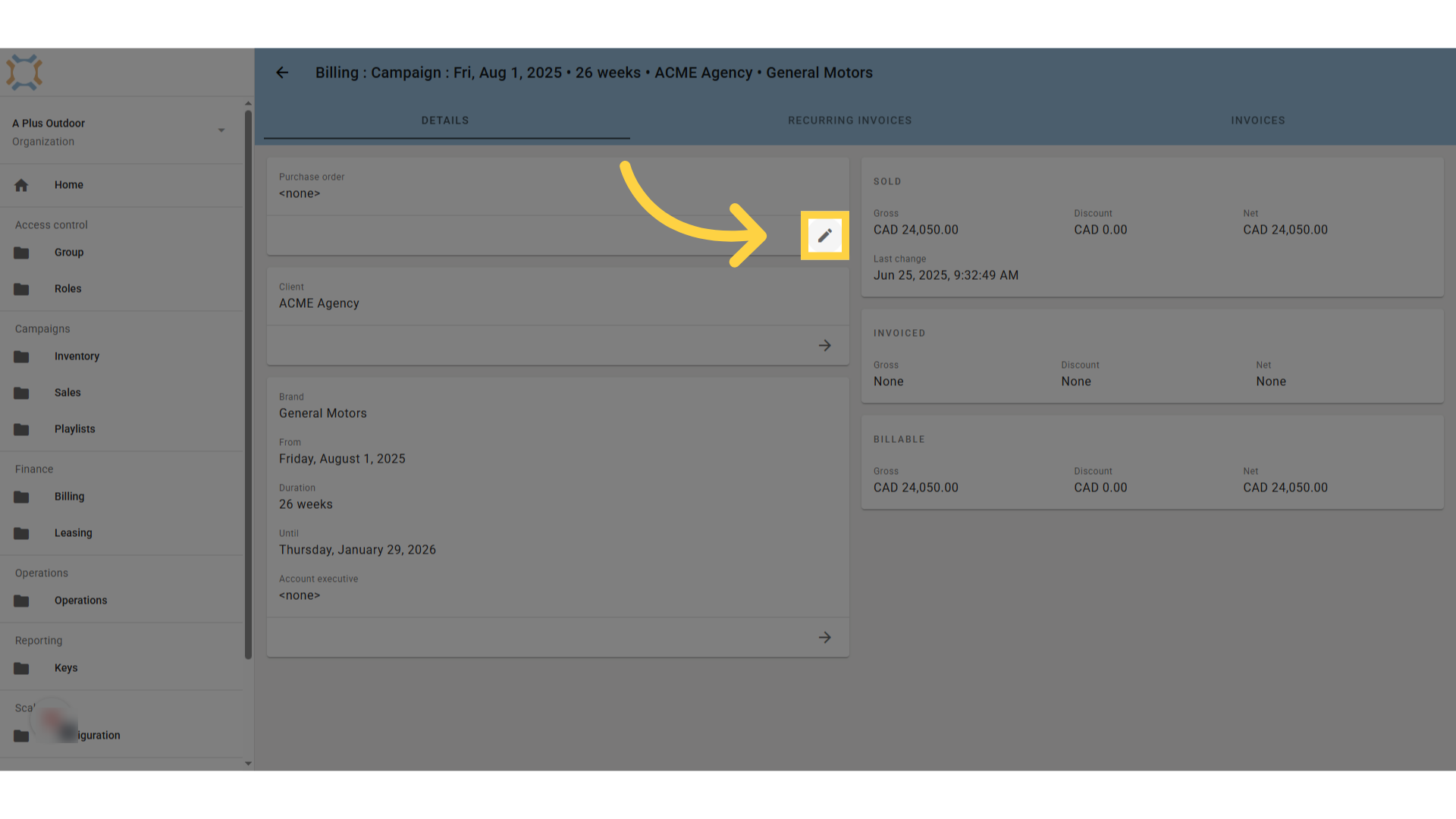Click the Leasing folder icon
1456x819 pixels.
pos(21,533)
